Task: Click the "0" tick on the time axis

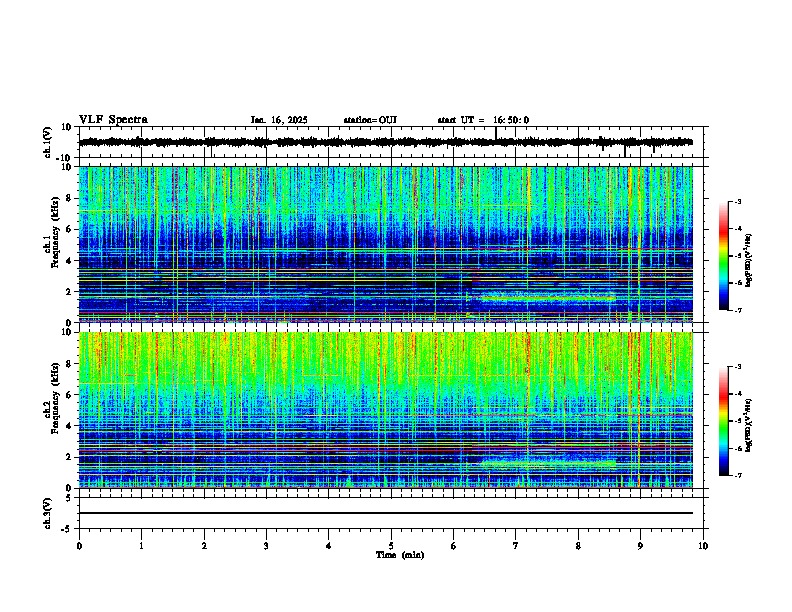Action: (79, 546)
